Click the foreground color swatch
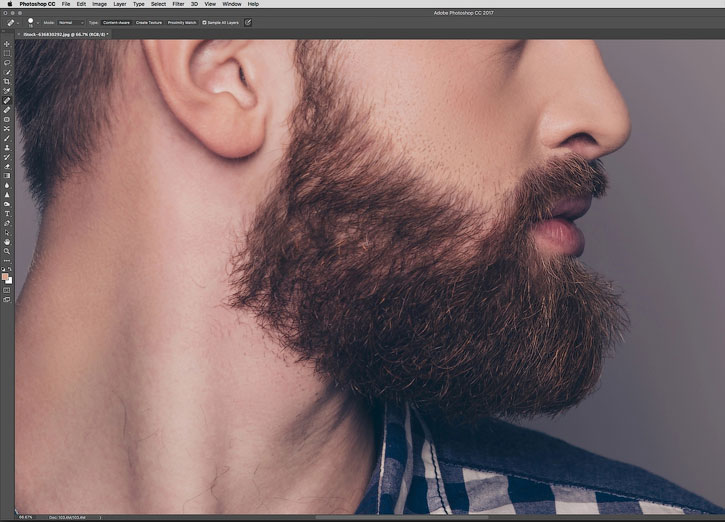 (5, 276)
